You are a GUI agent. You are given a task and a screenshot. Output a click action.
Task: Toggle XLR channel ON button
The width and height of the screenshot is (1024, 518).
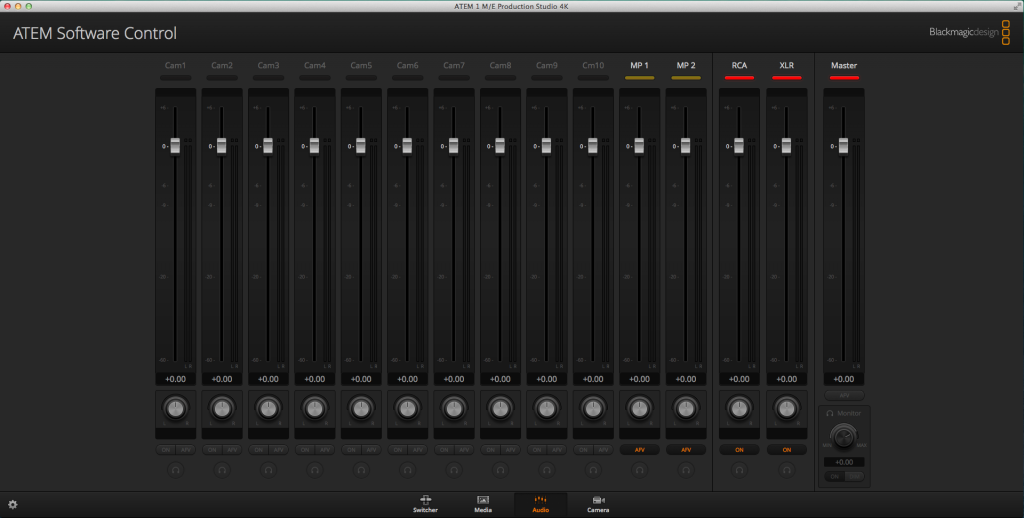(786, 449)
